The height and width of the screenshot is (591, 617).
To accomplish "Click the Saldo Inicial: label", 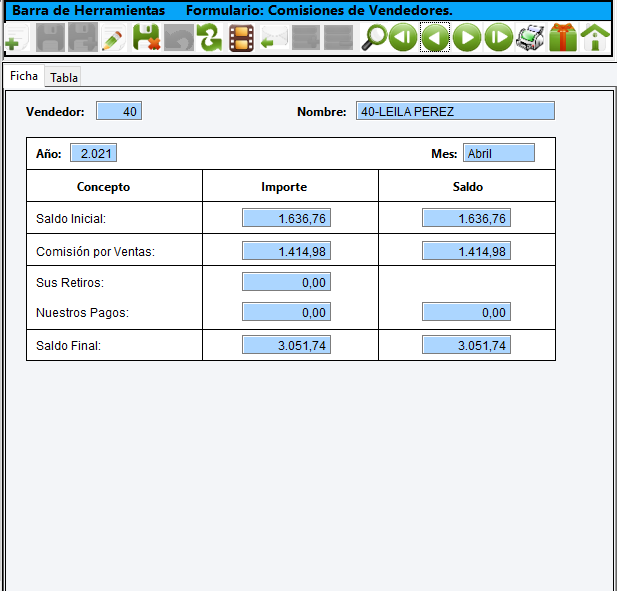I will tap(71, 219).
